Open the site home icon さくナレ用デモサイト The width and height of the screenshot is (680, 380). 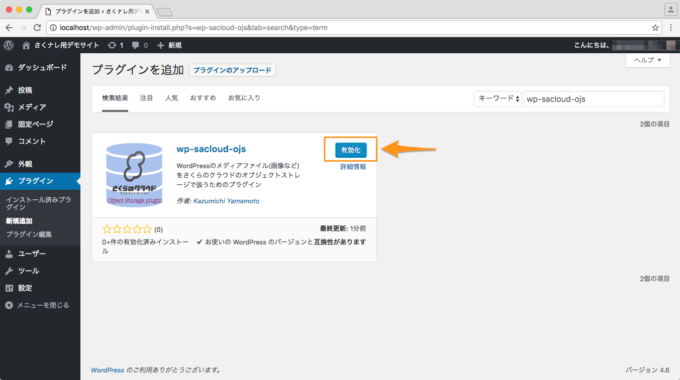pyautogui.click(x=61, y=45)
